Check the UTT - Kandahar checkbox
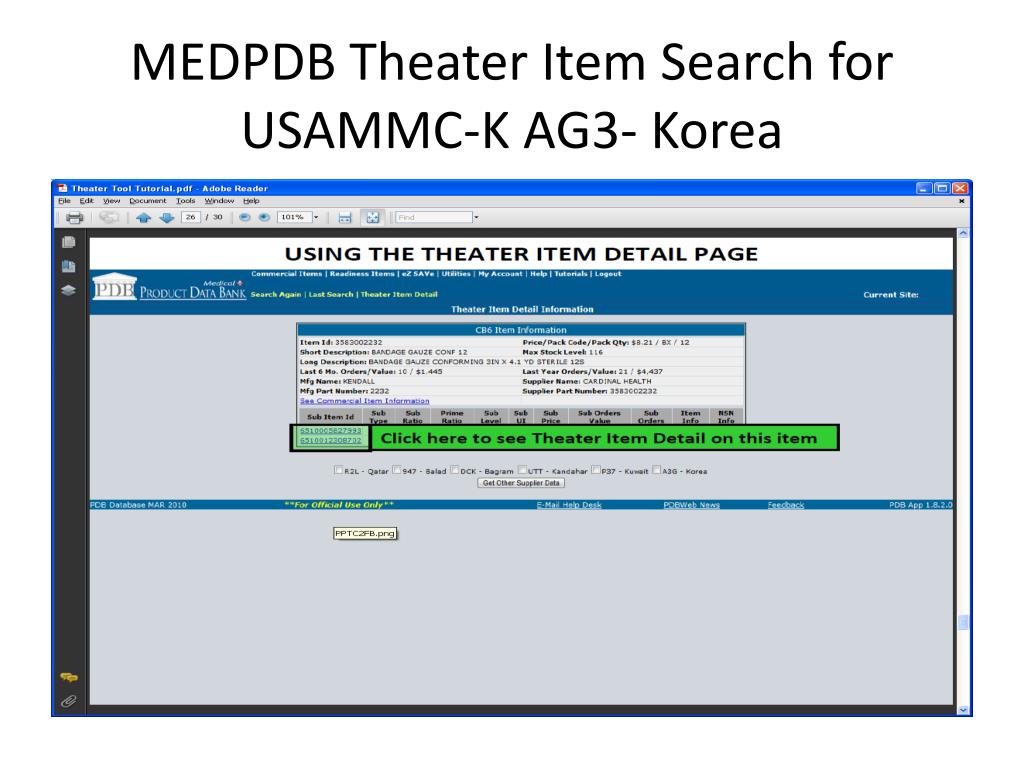 (522, 470)
